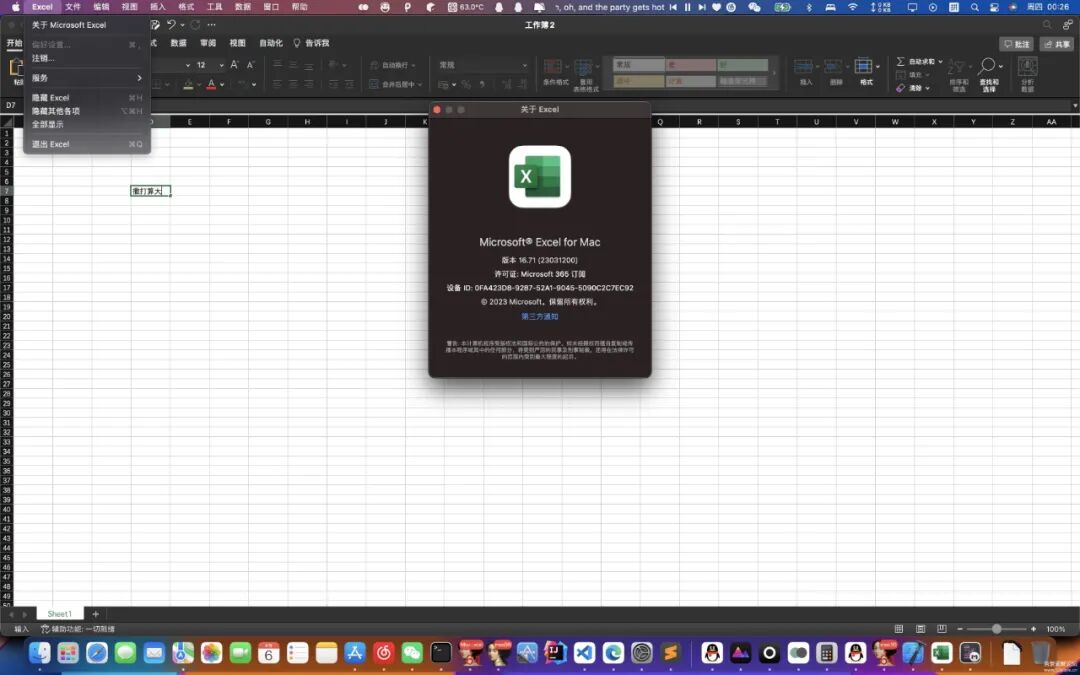This screenshot has width=1080, height=675.
Task: Expand the formula bar arrow at right
Action: (1074, 105)
